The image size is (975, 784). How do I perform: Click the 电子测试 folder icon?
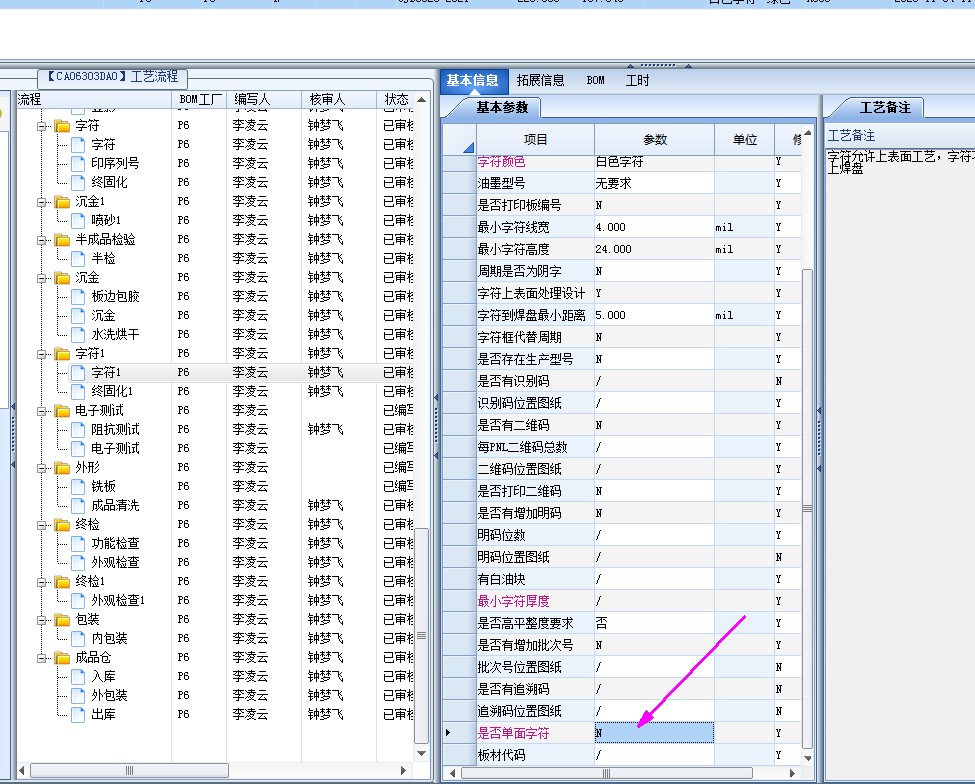(62, 410)
